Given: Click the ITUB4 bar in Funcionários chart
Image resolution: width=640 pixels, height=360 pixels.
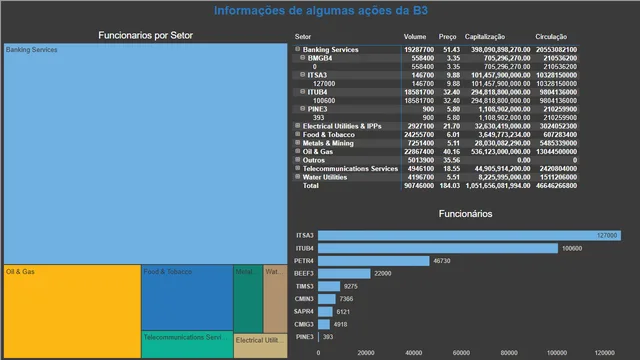Looking at the screenshot, I should coord(438,248).
